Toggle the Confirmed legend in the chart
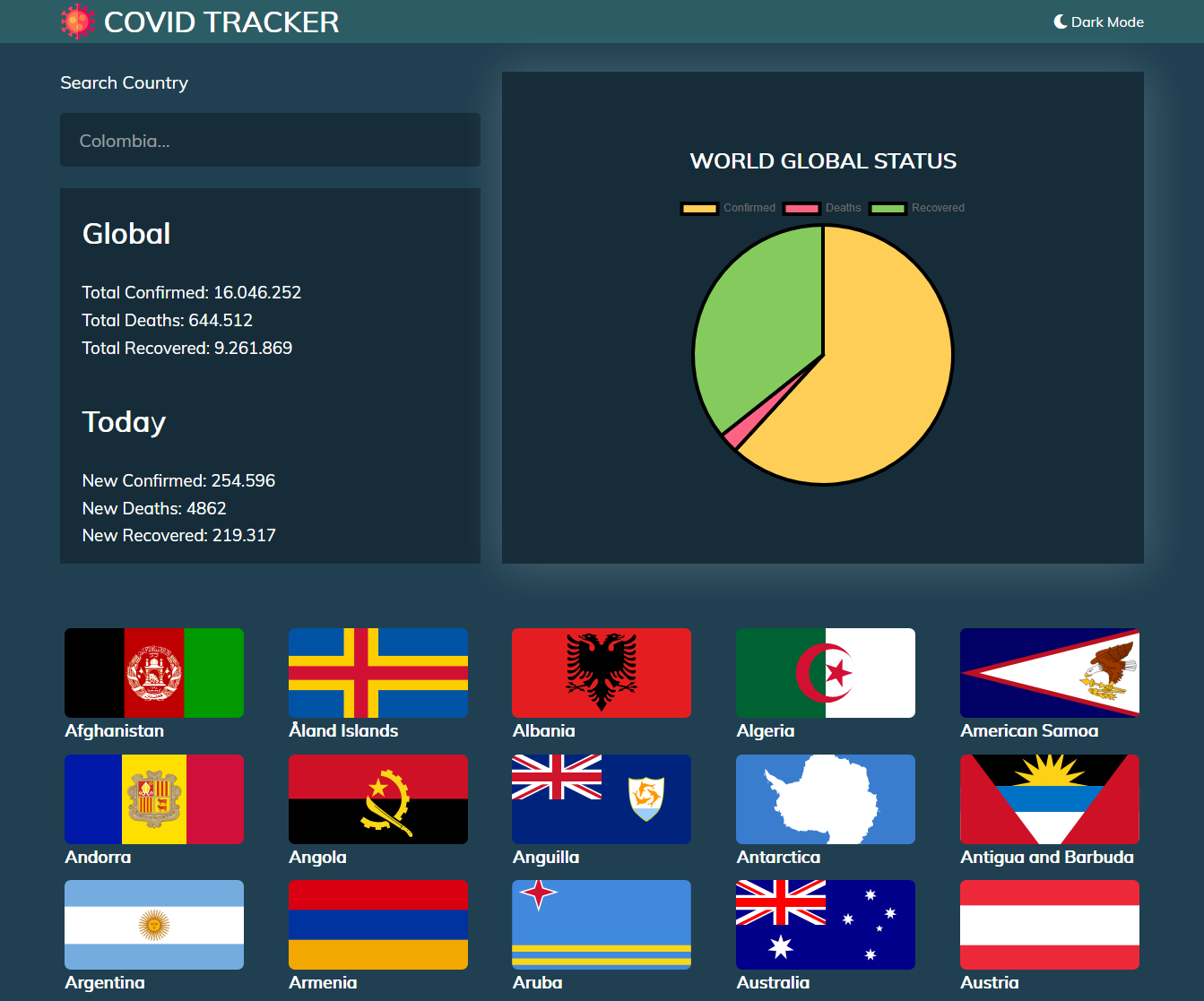1204x1001 pixels. tap(728, 208)
